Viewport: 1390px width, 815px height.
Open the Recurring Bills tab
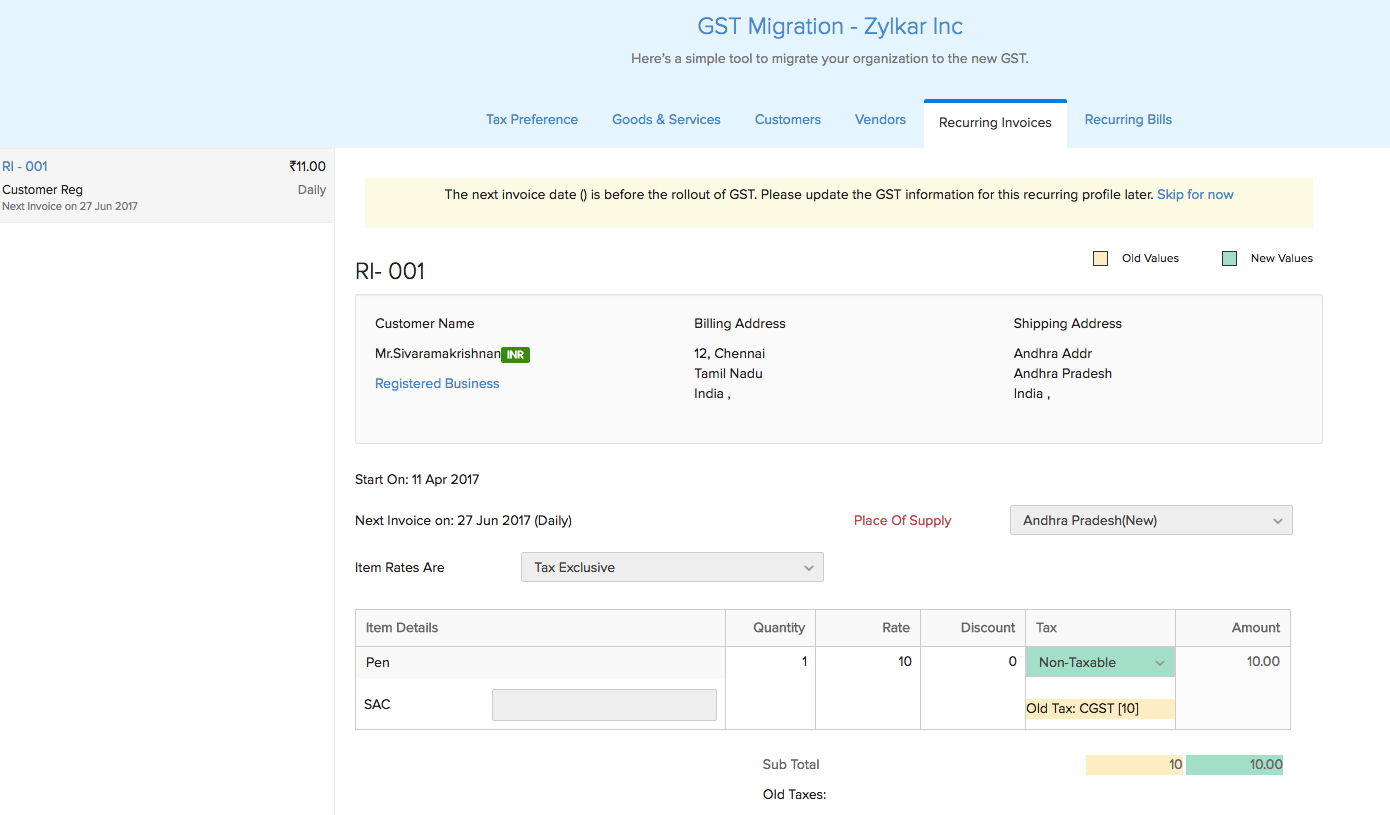pyautogui.click(x=1128, y=119)
